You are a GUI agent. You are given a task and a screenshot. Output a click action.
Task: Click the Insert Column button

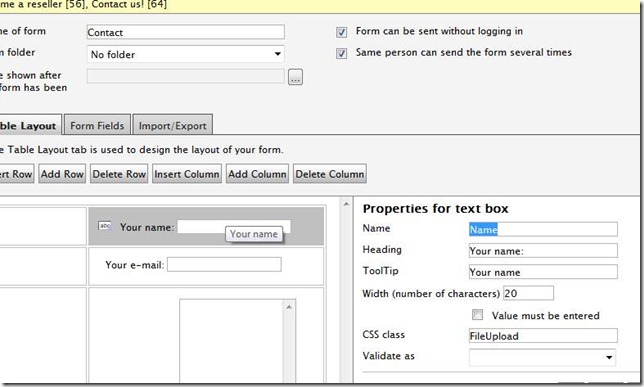tap(187, 174)
